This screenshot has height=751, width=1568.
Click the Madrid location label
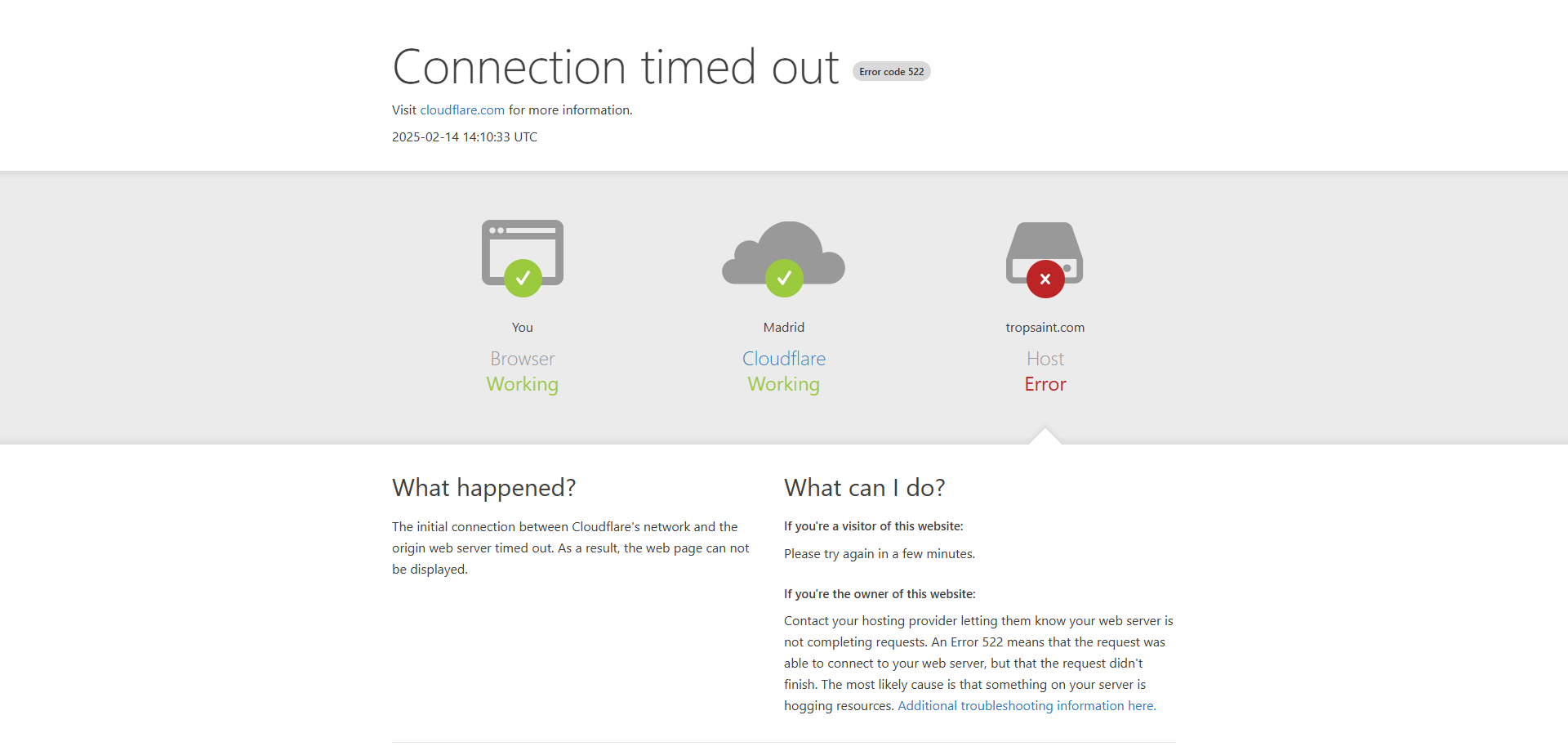pyautogui.click(x=784, y=328)
